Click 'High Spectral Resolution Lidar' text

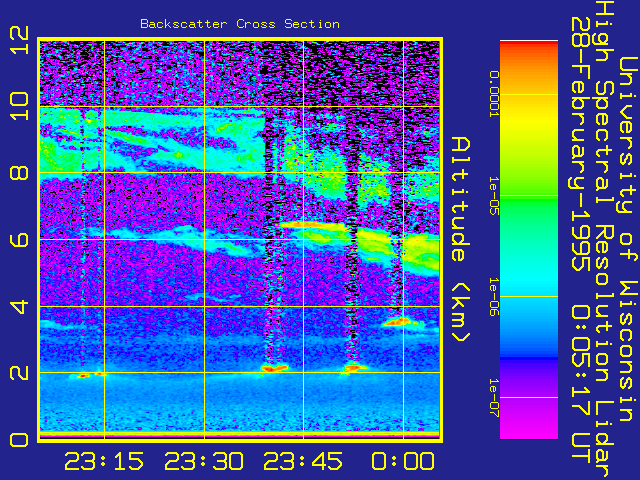604,239
